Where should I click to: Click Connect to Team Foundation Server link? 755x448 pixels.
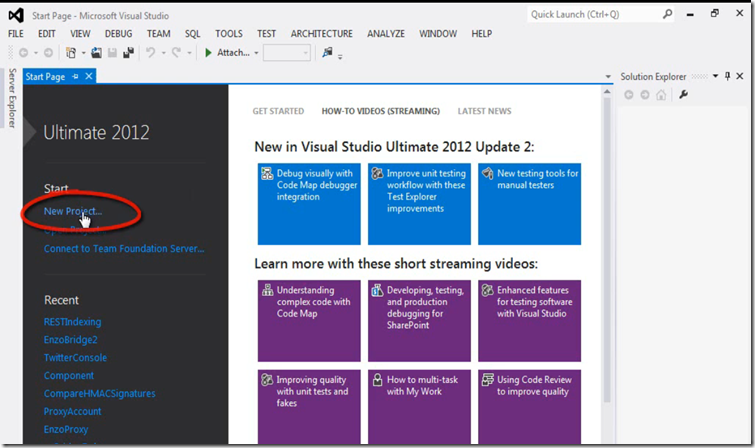pos(124,249)
